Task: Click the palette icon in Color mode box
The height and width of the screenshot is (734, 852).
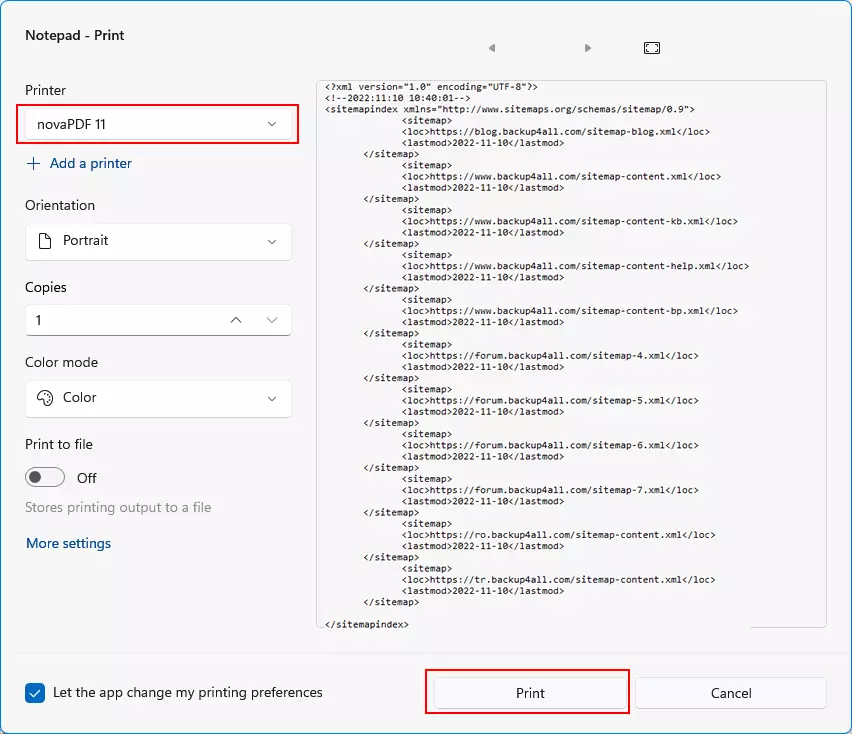Action: [44, 398]
